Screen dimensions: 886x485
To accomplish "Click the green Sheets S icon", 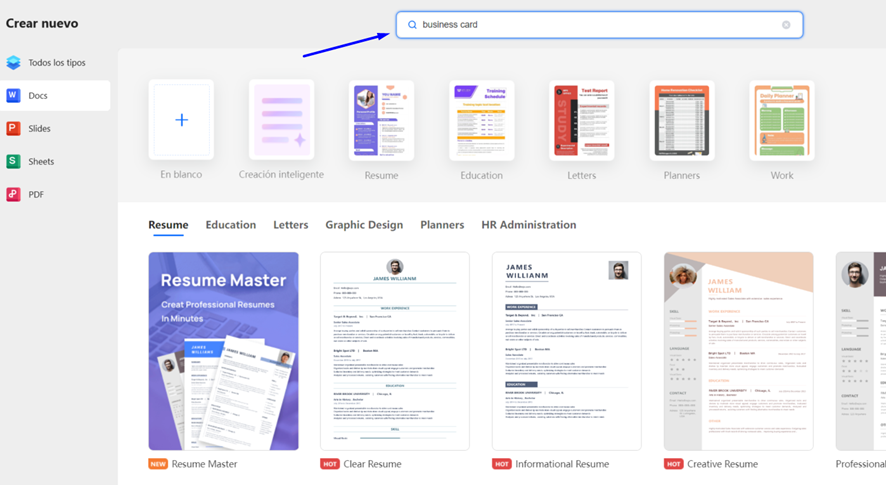I will [13, 161].
